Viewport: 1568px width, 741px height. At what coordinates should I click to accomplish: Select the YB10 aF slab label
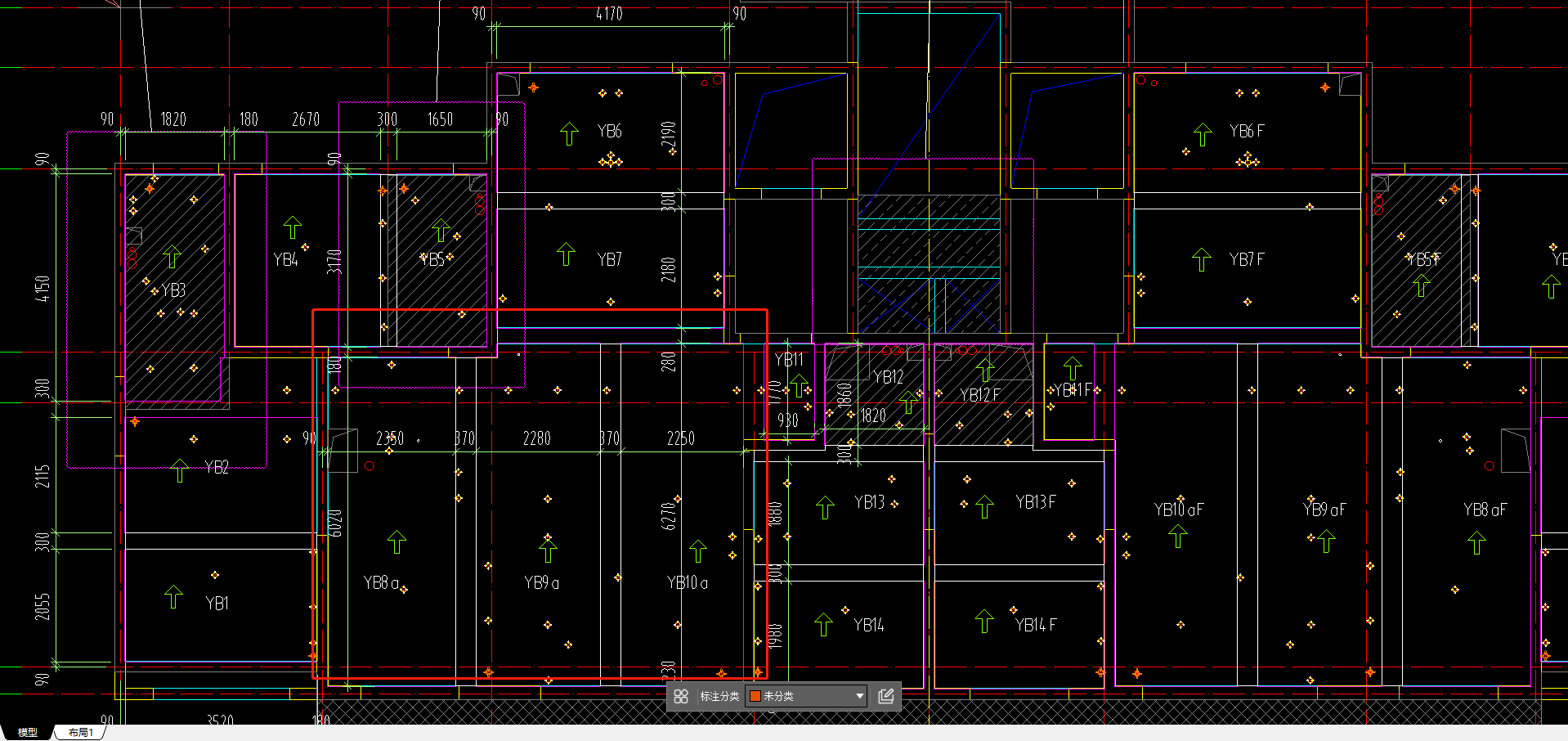click(1179, 510)
